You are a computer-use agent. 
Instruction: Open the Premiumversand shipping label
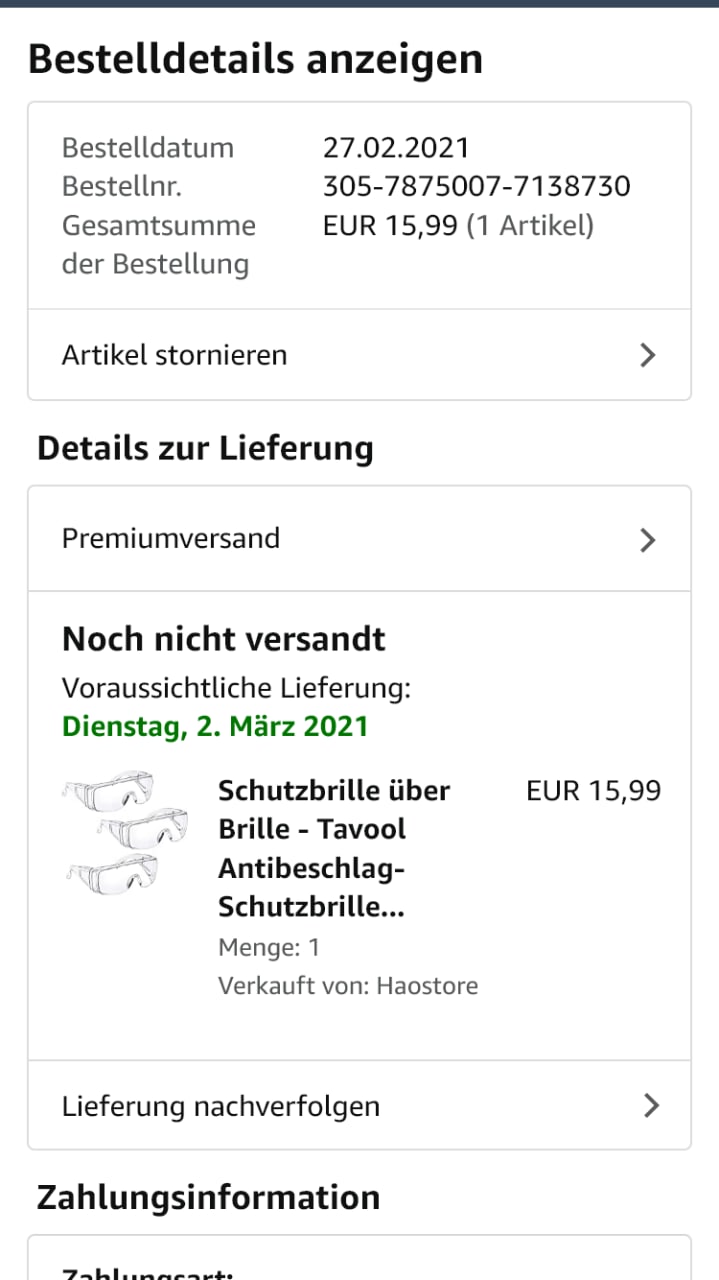click(x=171, y=538)
